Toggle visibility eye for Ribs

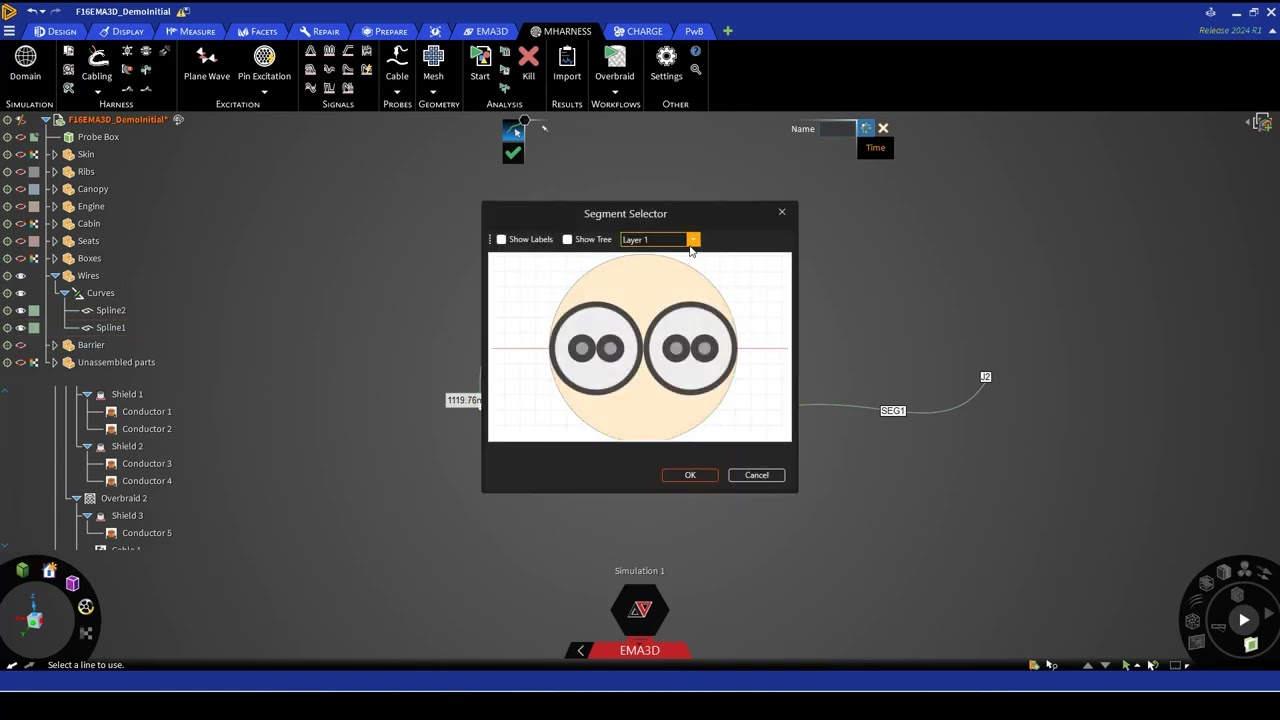click(x=20, y=172)
